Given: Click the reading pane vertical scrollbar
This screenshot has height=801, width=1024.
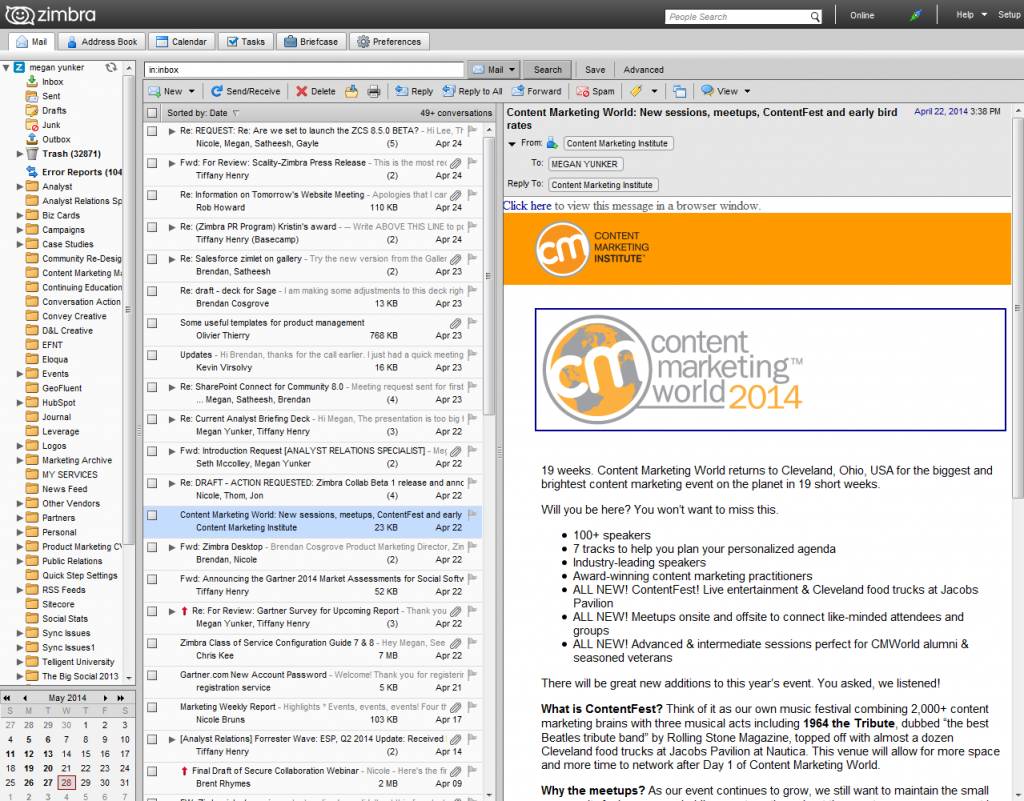Looking at the screenshot, I should tap(1017, 307).
